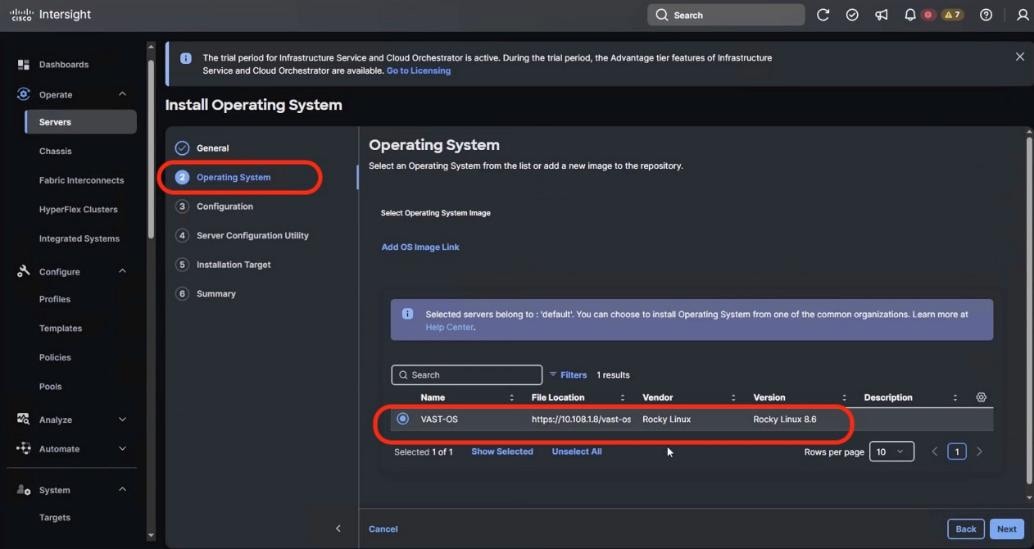The height and width of the screenshot is (549, 1034).
Task: Dismiss the trial period banner
Action: (x=1019, y=57)
